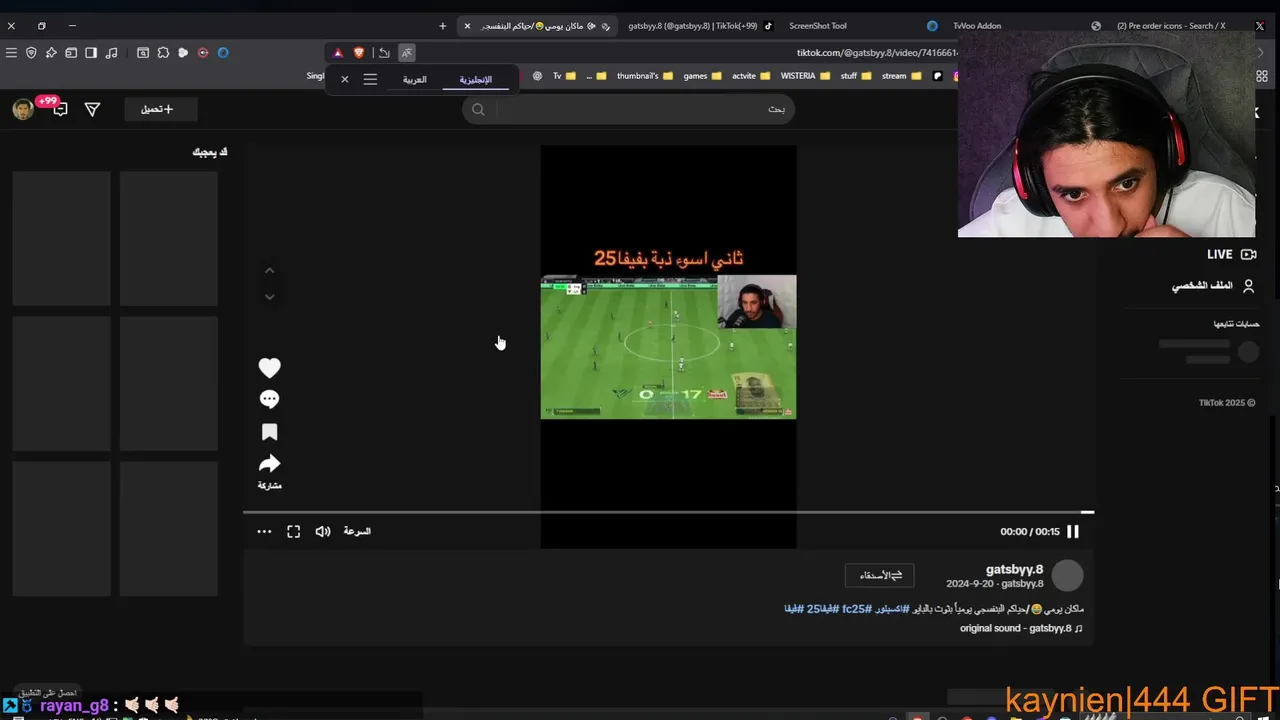This screenshot has height=720, width=1280.
Task: Open the stream bookmarks folder
Action: [x=901, y=76]
